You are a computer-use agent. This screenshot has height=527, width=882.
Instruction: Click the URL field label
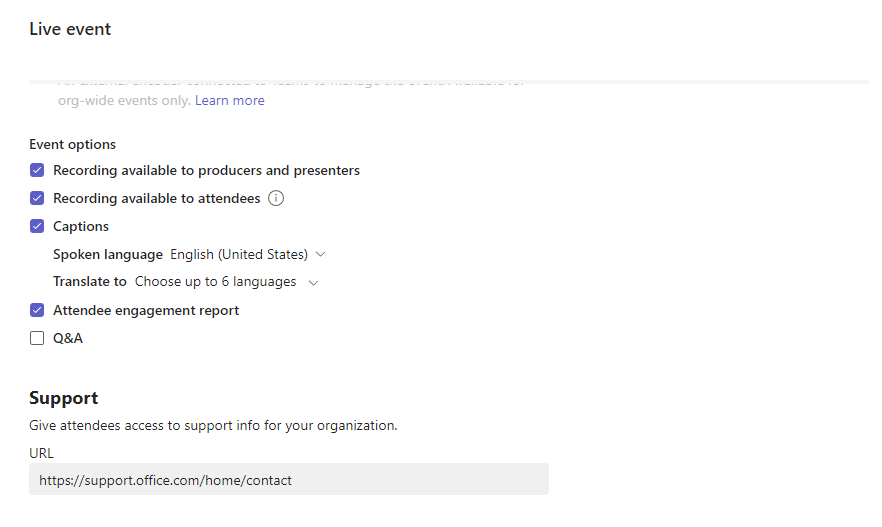(x=41, y=453)
